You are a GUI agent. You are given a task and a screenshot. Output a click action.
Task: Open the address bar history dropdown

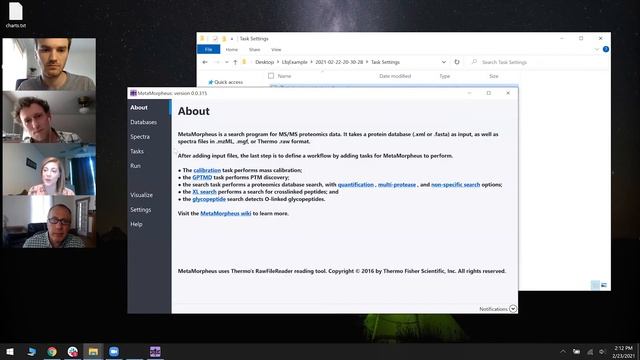coord(444,62)
